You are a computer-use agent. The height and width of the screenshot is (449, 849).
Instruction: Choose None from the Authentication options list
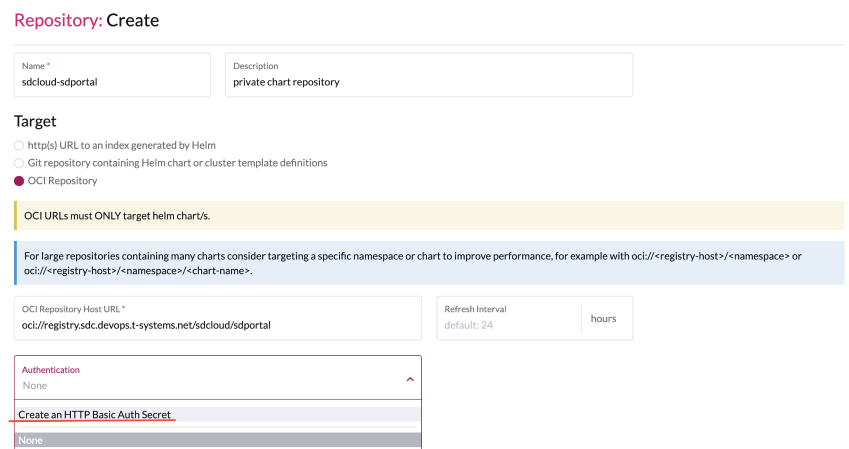tap(30, 440)
